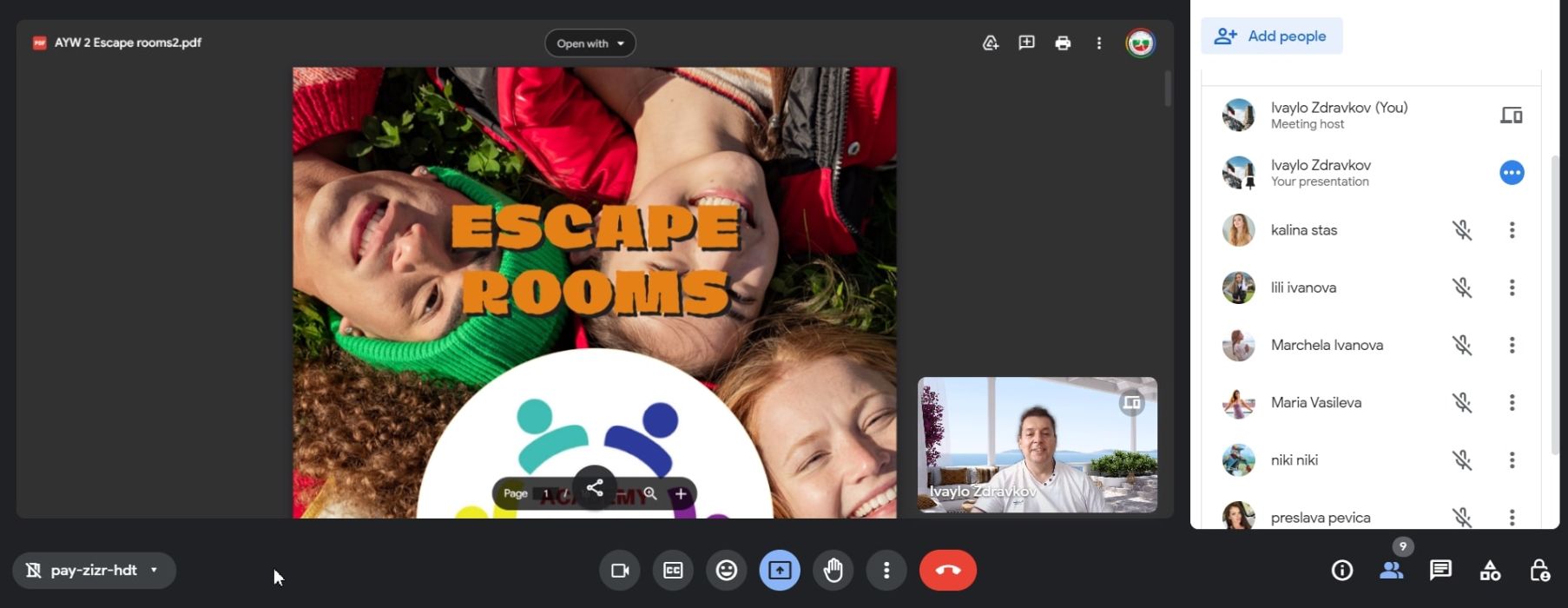The image size is (1568, 608).
Task: Click the AYW 2 Escape rooms2.pdf title
Action: tap(128, 43)
